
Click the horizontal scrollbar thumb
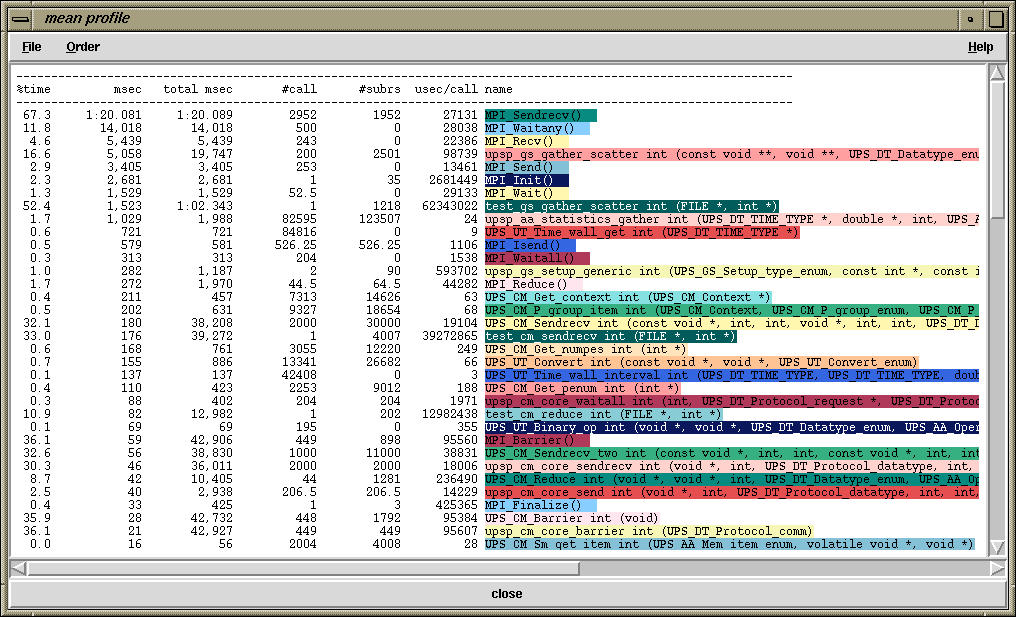[x=303, y=568]
